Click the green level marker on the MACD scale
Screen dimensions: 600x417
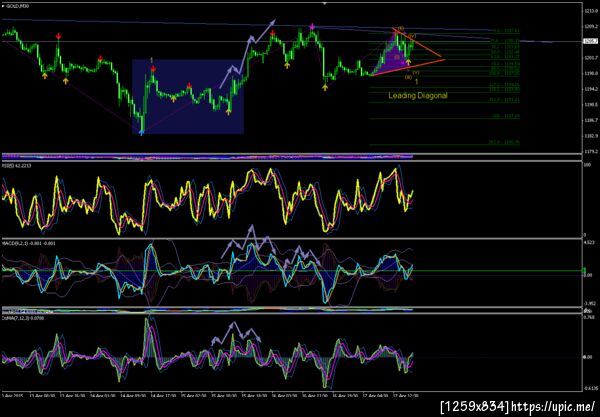(x=584, y=270)
